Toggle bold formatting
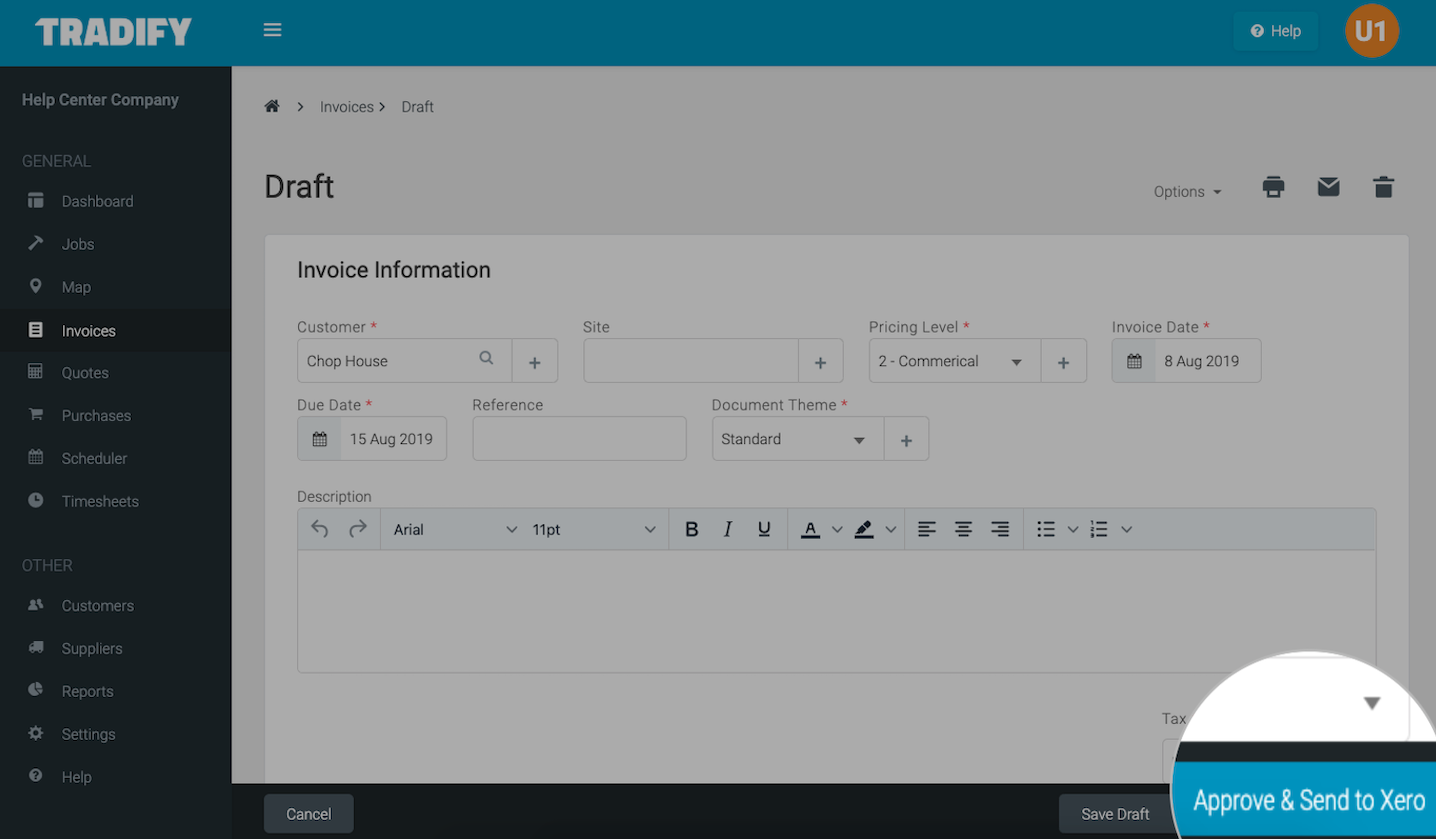 pos(691,529)
